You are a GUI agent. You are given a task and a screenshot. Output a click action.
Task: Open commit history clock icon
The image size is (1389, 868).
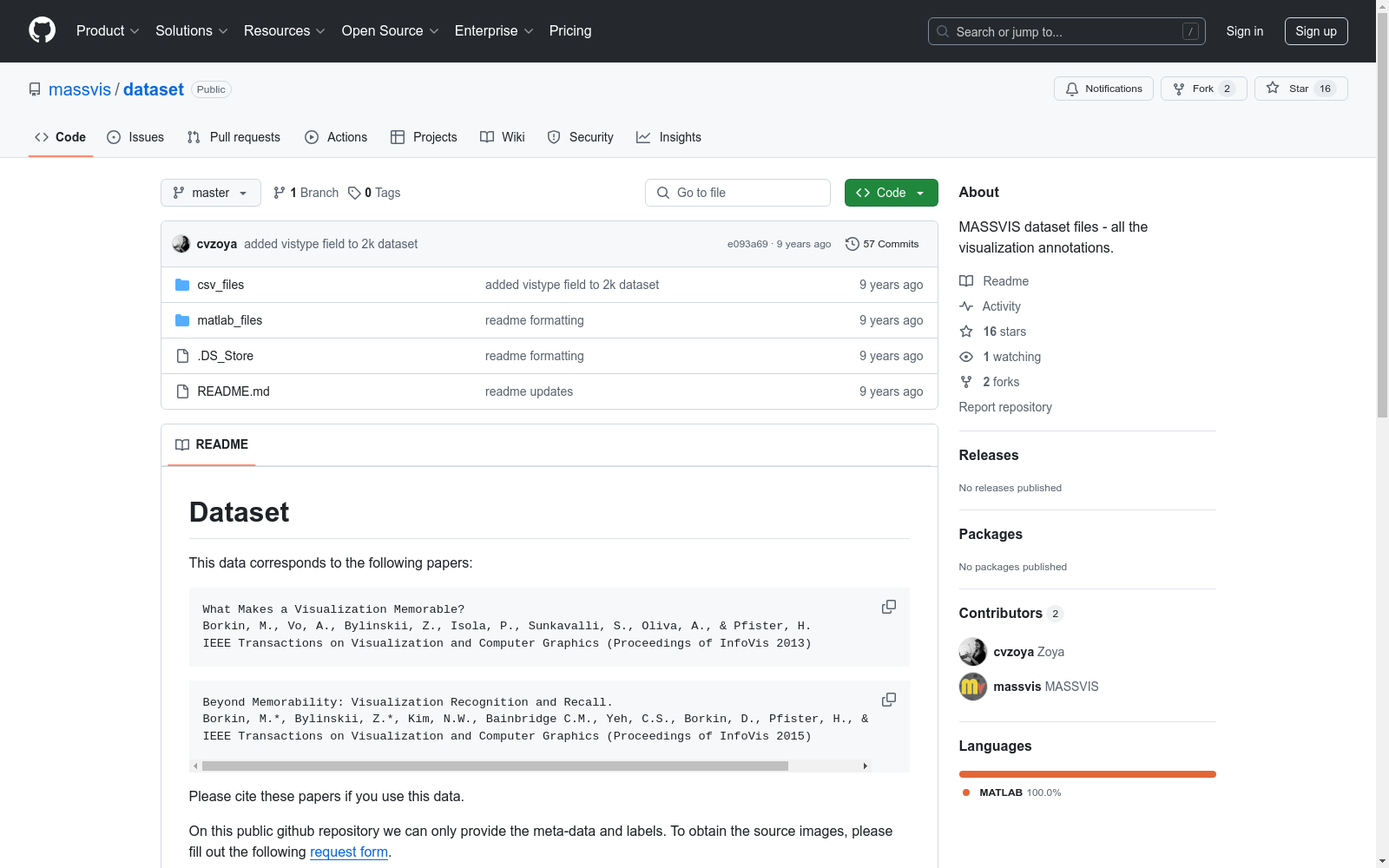click(x=852, y=244)
